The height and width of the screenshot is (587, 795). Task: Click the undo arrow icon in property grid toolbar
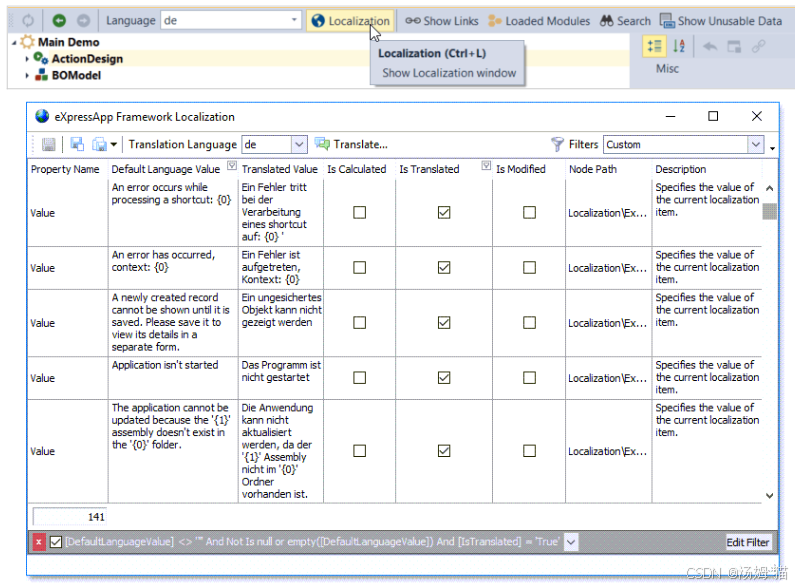point(710,47)
